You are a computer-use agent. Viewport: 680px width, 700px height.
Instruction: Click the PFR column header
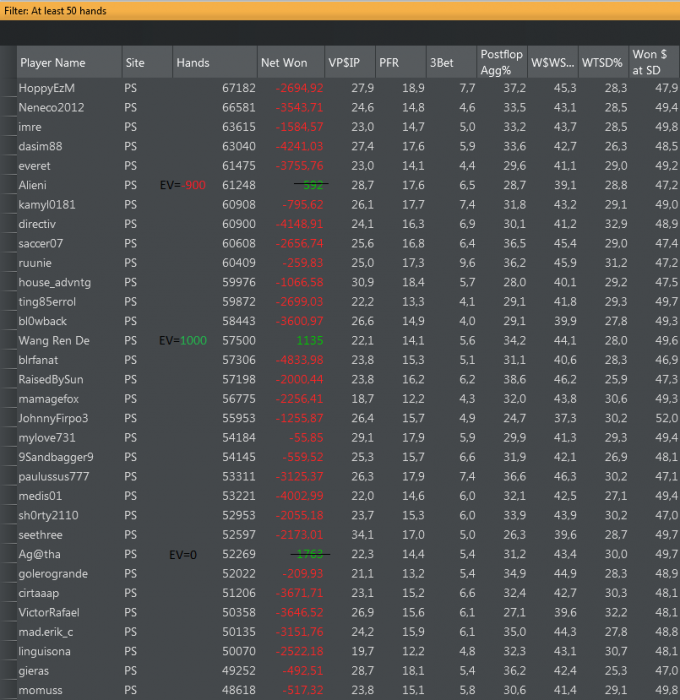point(401,62)
